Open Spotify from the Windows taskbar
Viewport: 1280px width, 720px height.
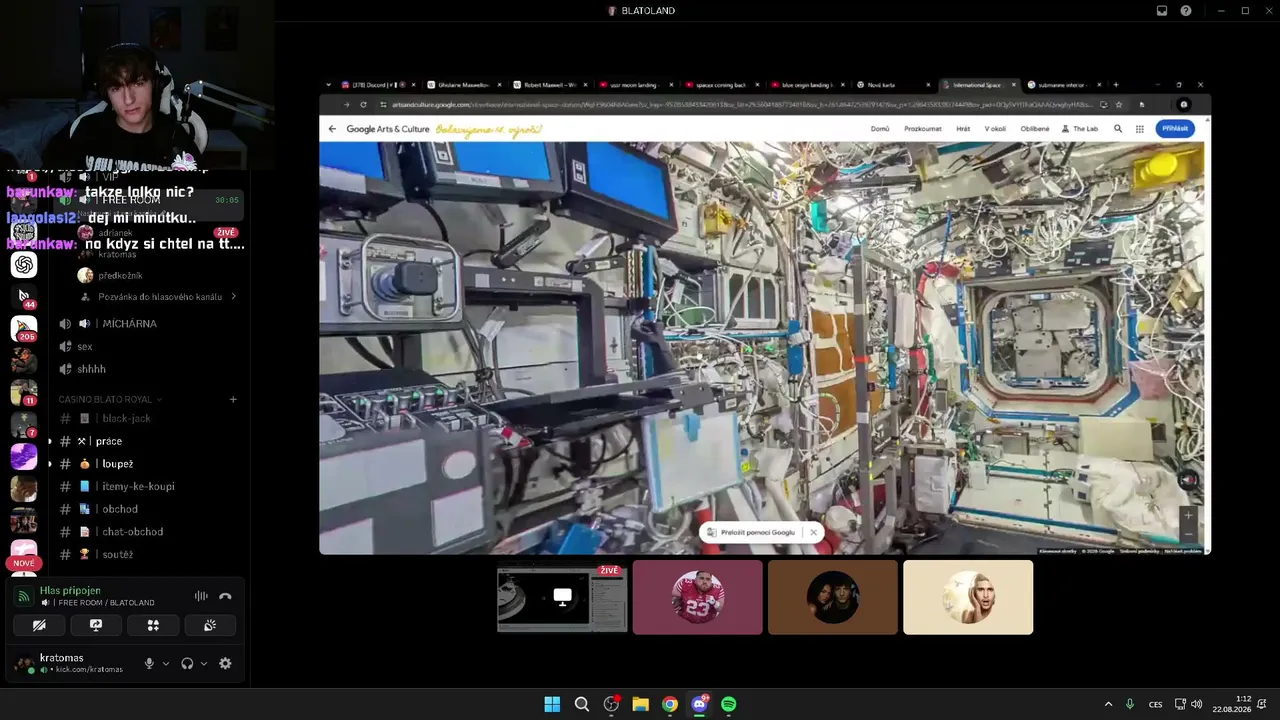coord(729,704)
